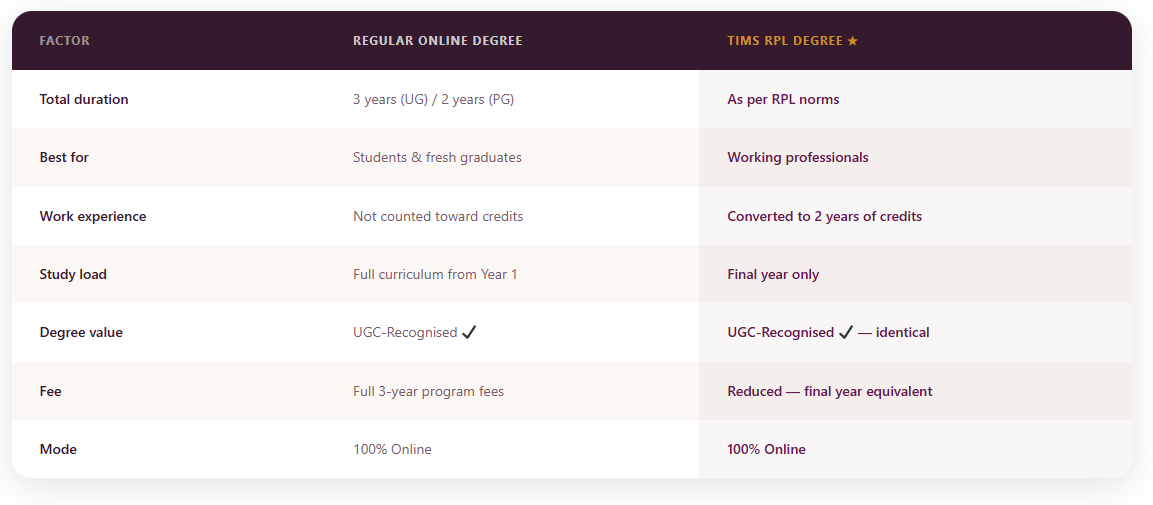Click the star icon beside TIMS RPL DEGREE
Viewport: 1153px width, 505px height.
(853, 41)
